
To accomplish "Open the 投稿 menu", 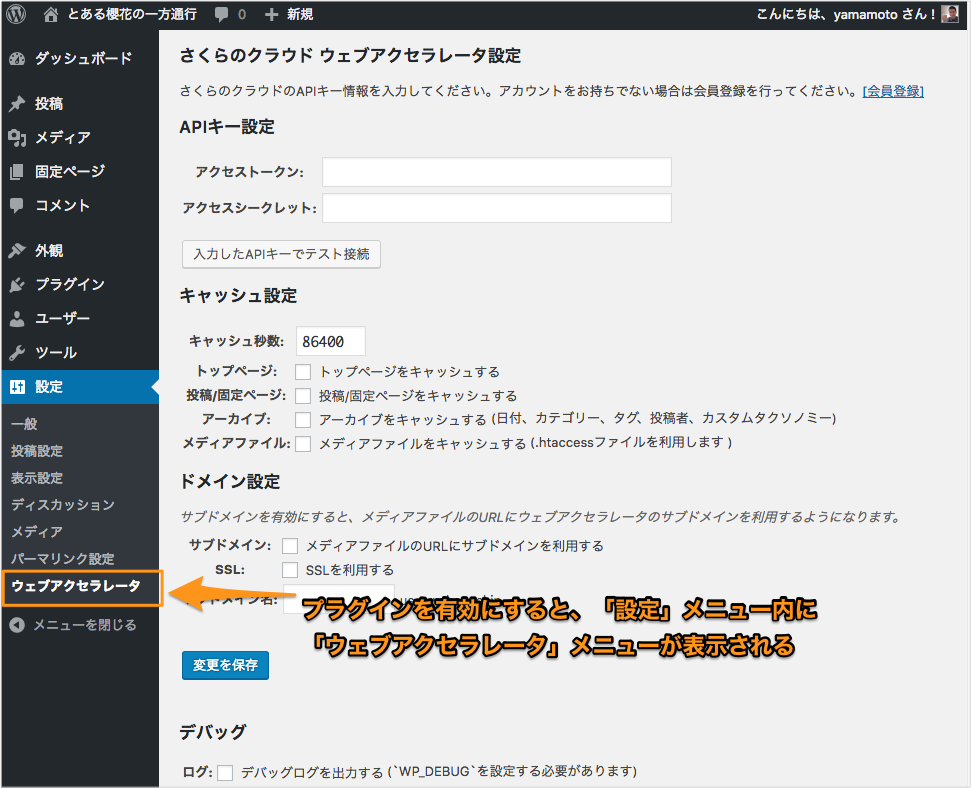I will coord(80,104).
